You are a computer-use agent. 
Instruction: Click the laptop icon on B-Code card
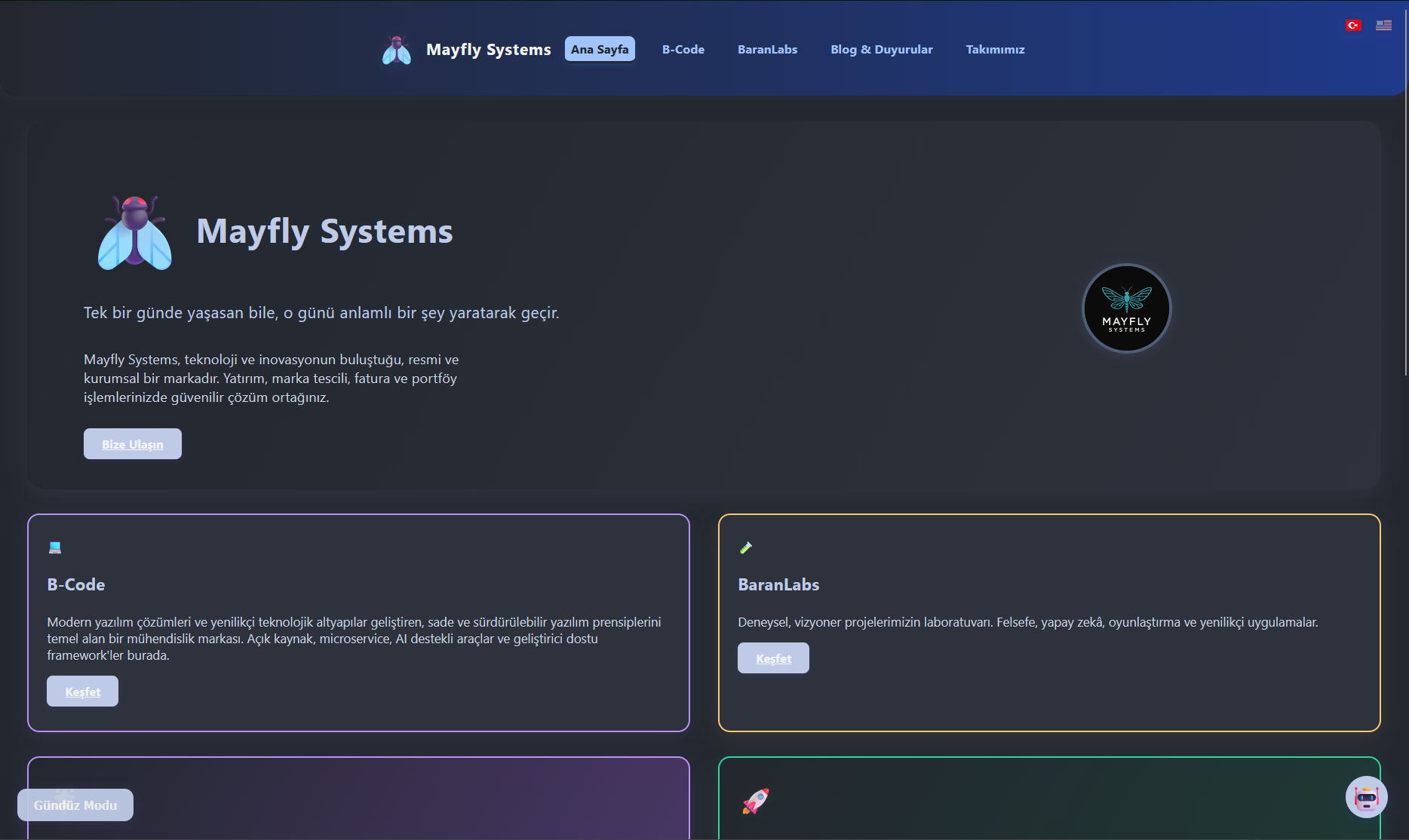coord(55,547)
